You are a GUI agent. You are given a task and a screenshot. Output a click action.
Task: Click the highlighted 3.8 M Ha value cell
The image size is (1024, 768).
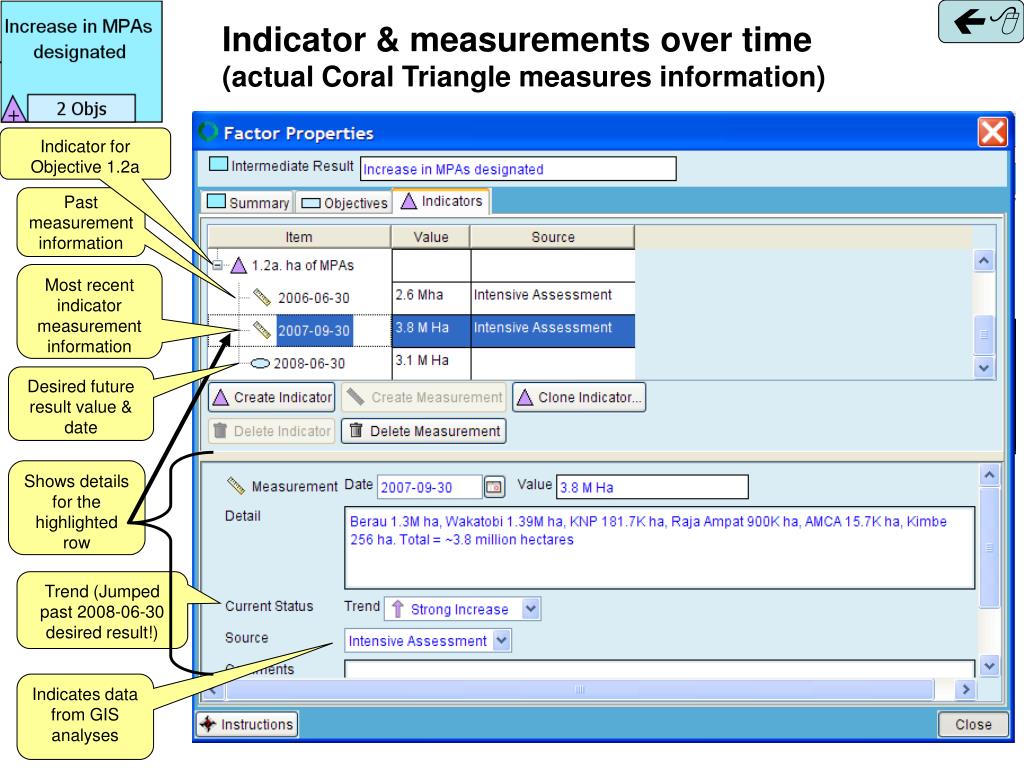coord(431,328)
